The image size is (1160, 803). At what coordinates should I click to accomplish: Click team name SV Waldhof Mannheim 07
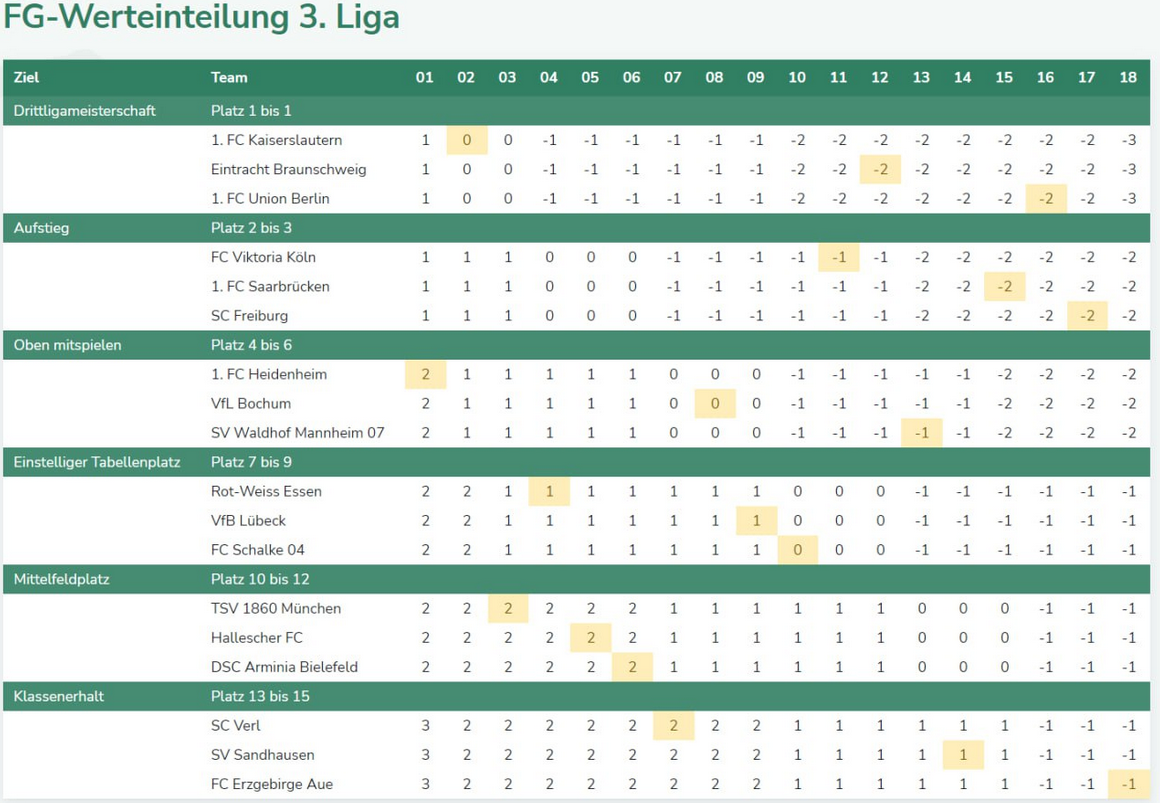point(297,433)
